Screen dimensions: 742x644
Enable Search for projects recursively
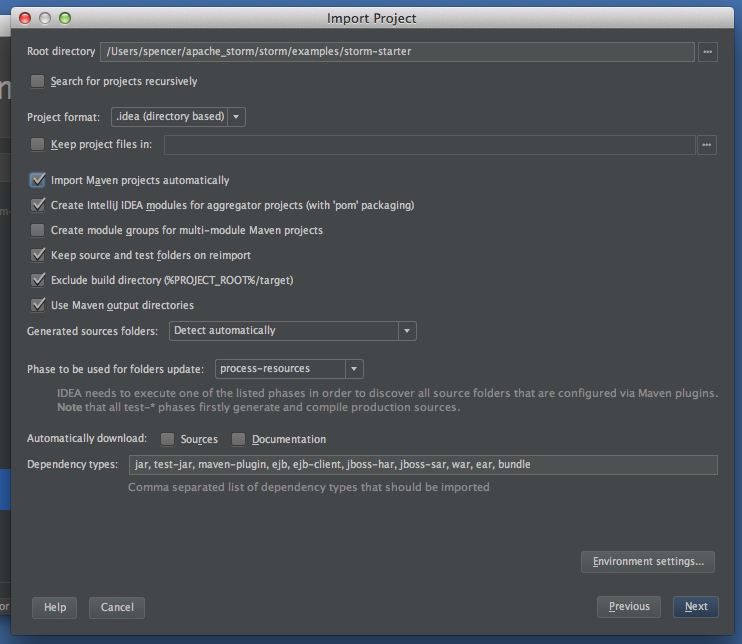tap(38, 81)
